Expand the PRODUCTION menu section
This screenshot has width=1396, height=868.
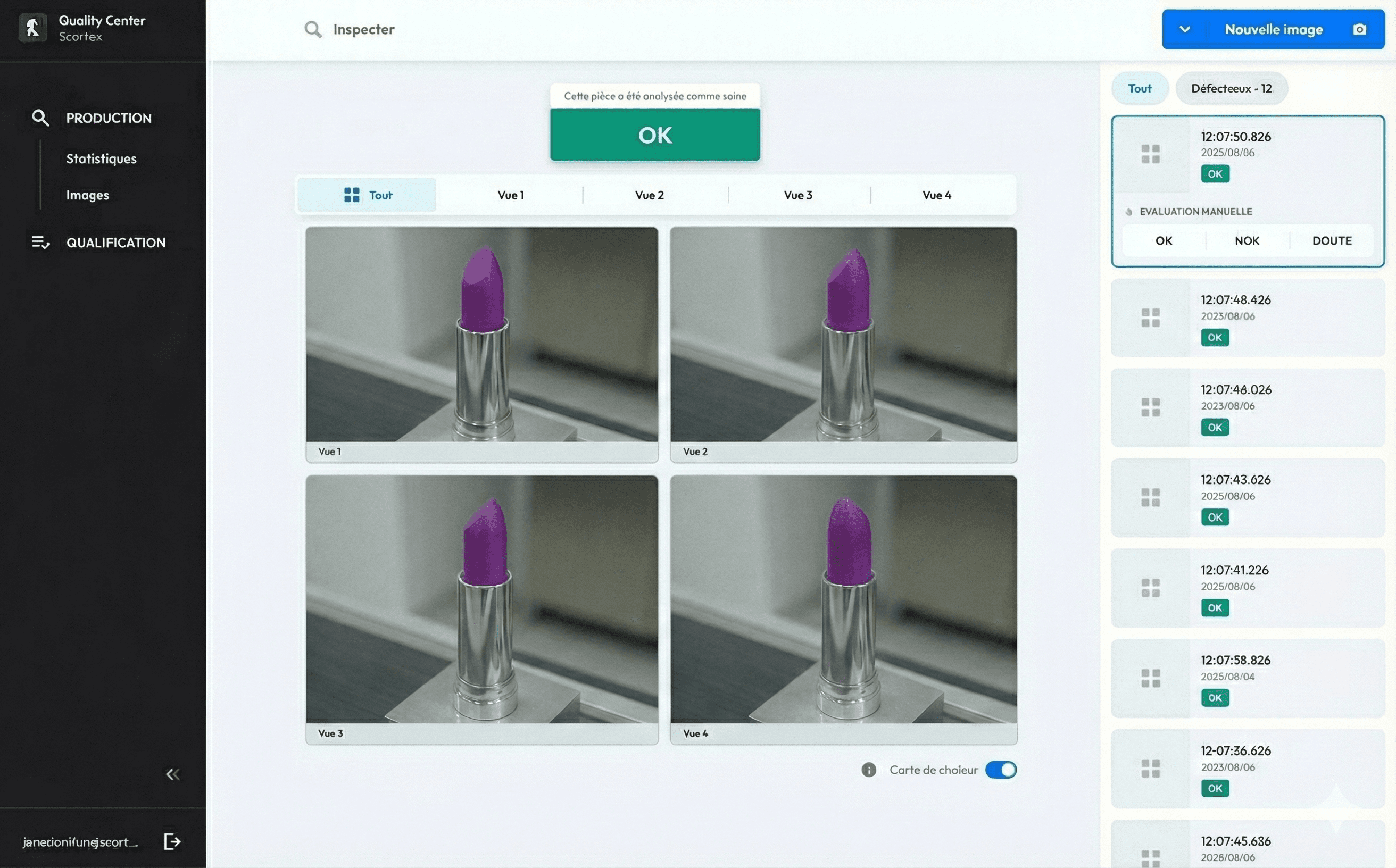(109, 118)
